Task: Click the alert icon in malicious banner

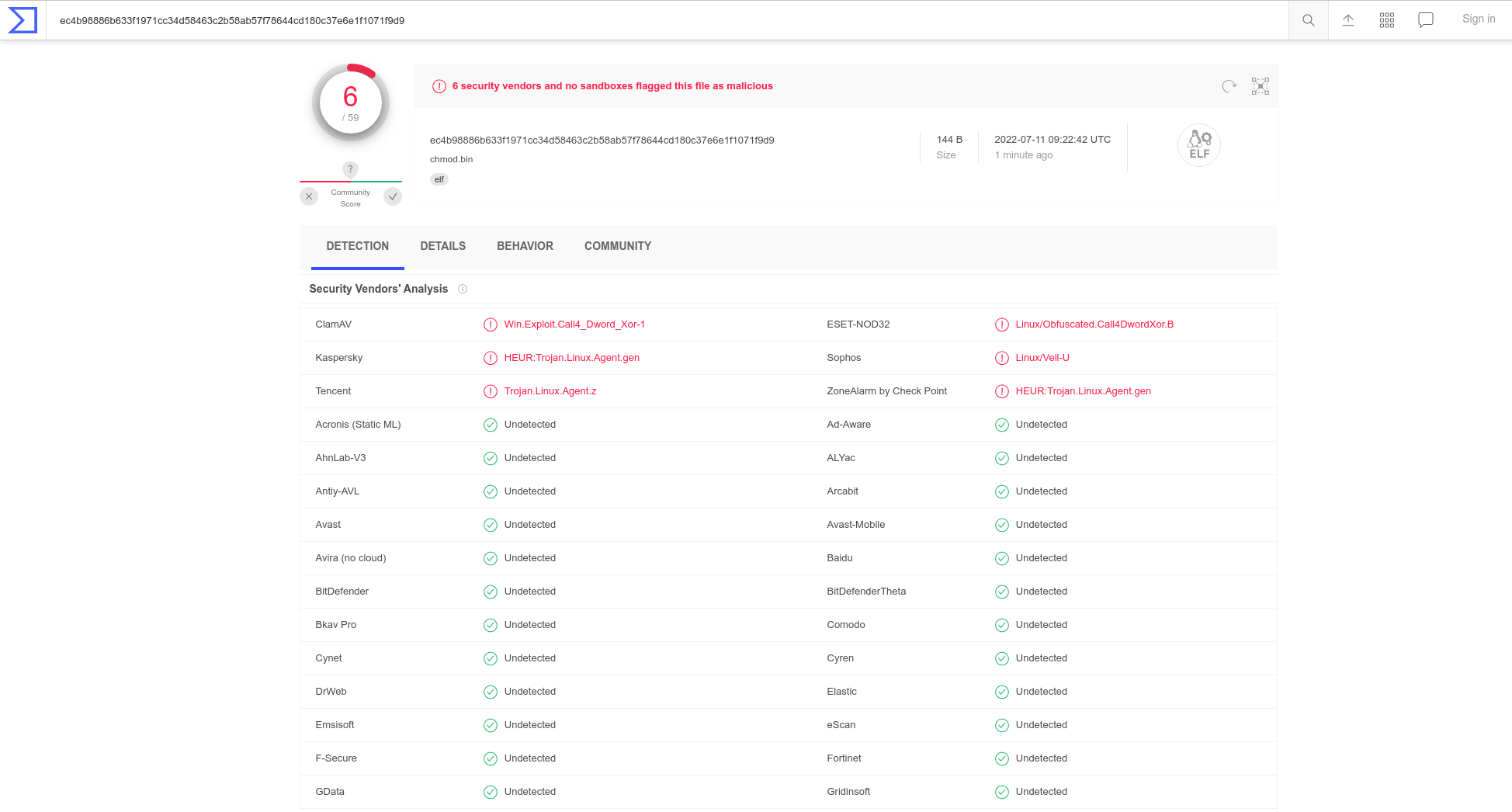Action: pos(439,86)
